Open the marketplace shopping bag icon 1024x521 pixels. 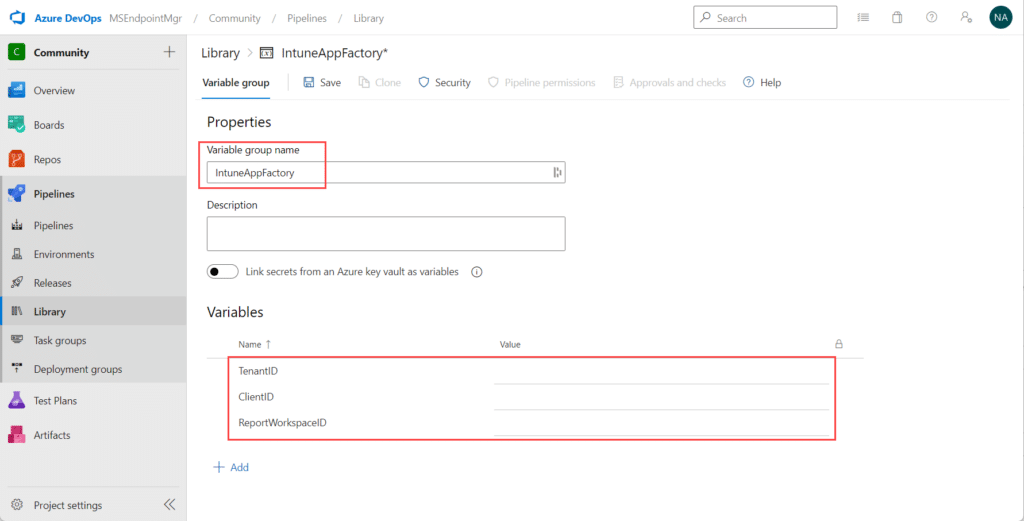[x=897, y=18]
